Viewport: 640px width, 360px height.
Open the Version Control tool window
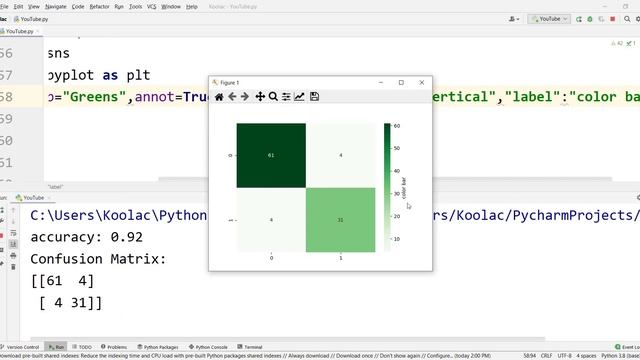[x=20, y=347]
